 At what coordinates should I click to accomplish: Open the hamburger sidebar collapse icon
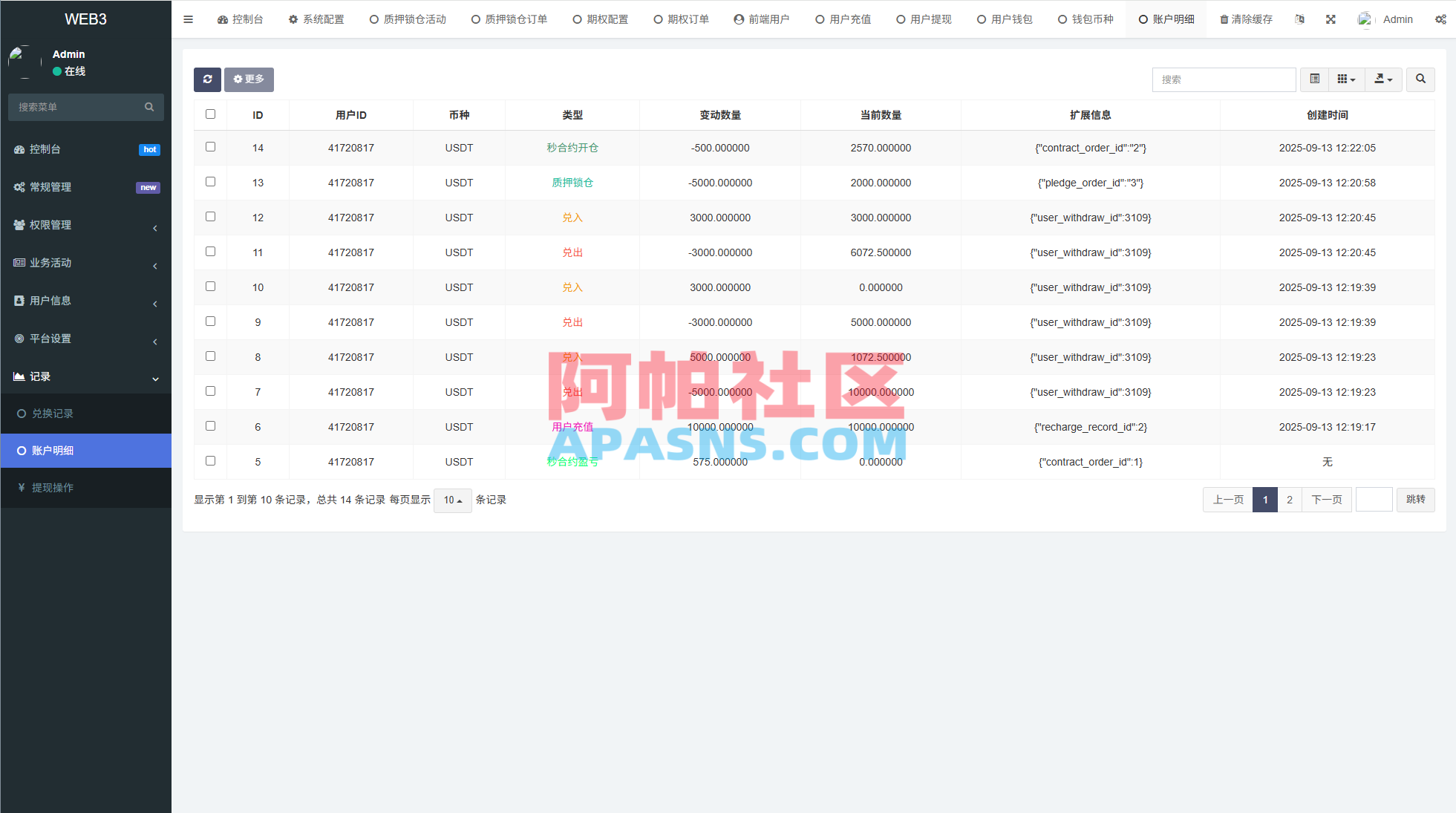tap(188, 19)
